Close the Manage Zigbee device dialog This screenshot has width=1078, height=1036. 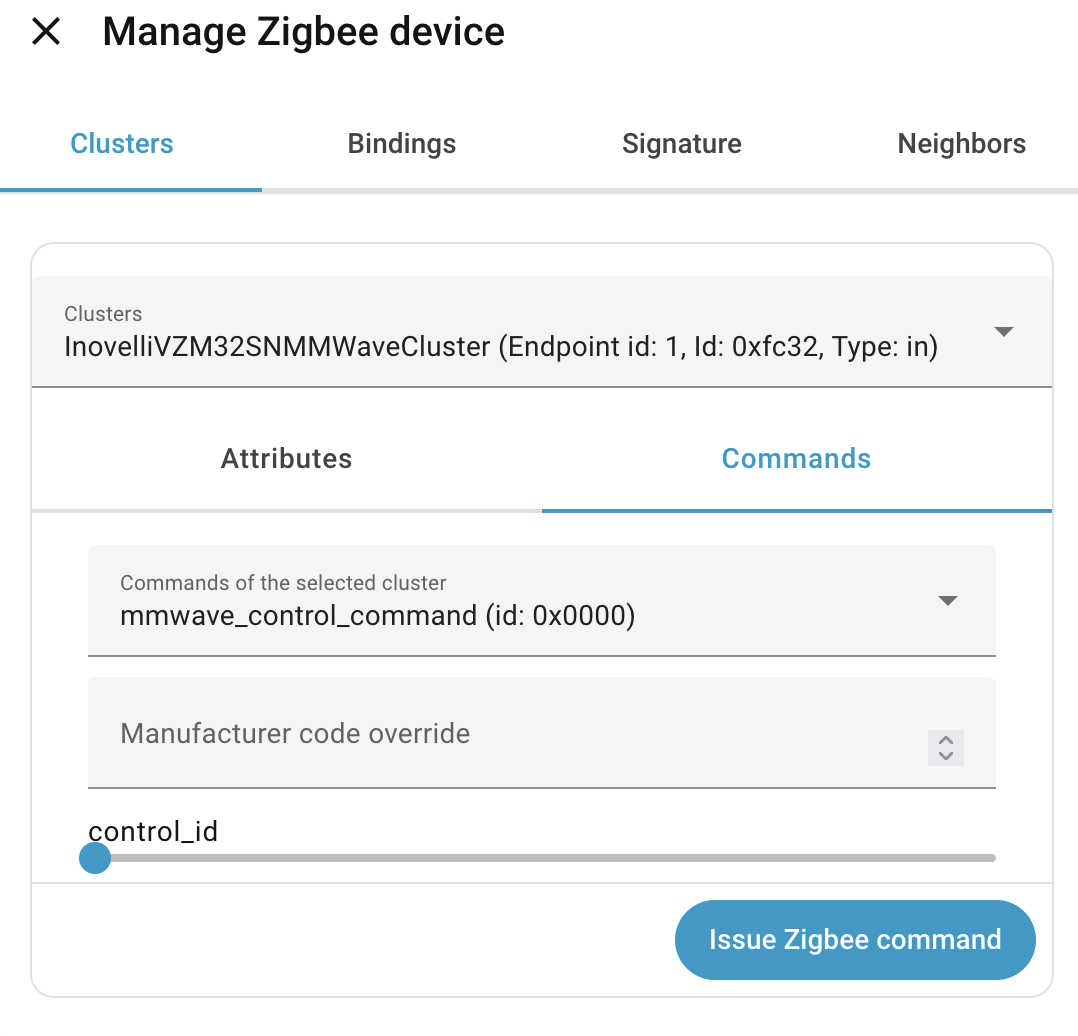(46, 32)
